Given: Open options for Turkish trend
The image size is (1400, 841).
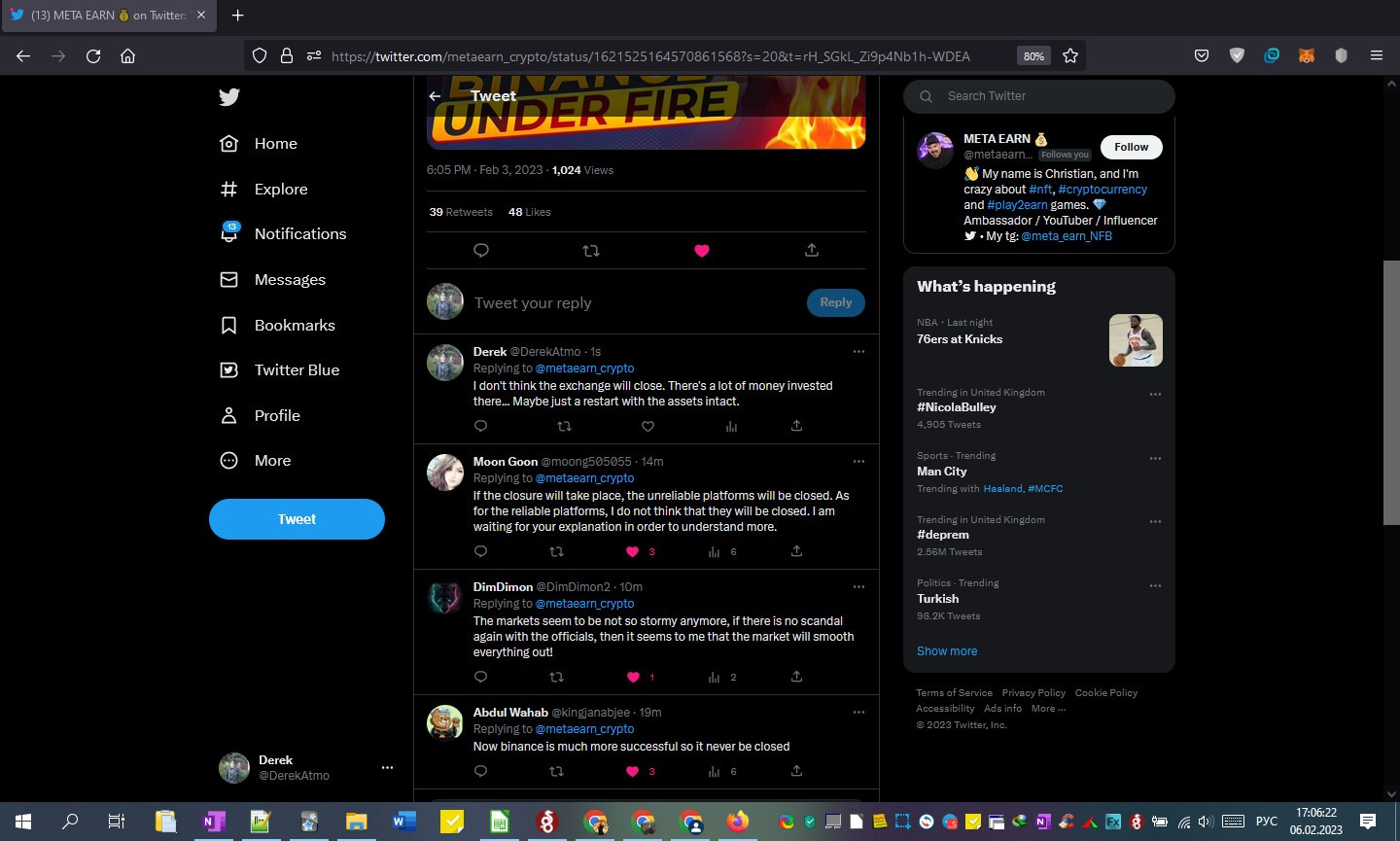Looking at the screenshot, I should click(x=1155, y=586).
